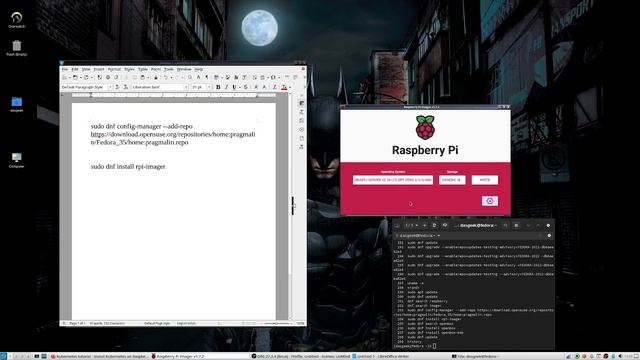Image resolution: width=640 pixels, height=360 pixels.
Task: Click the Paste icon in Writer toolbar
Action: (143, 77)
